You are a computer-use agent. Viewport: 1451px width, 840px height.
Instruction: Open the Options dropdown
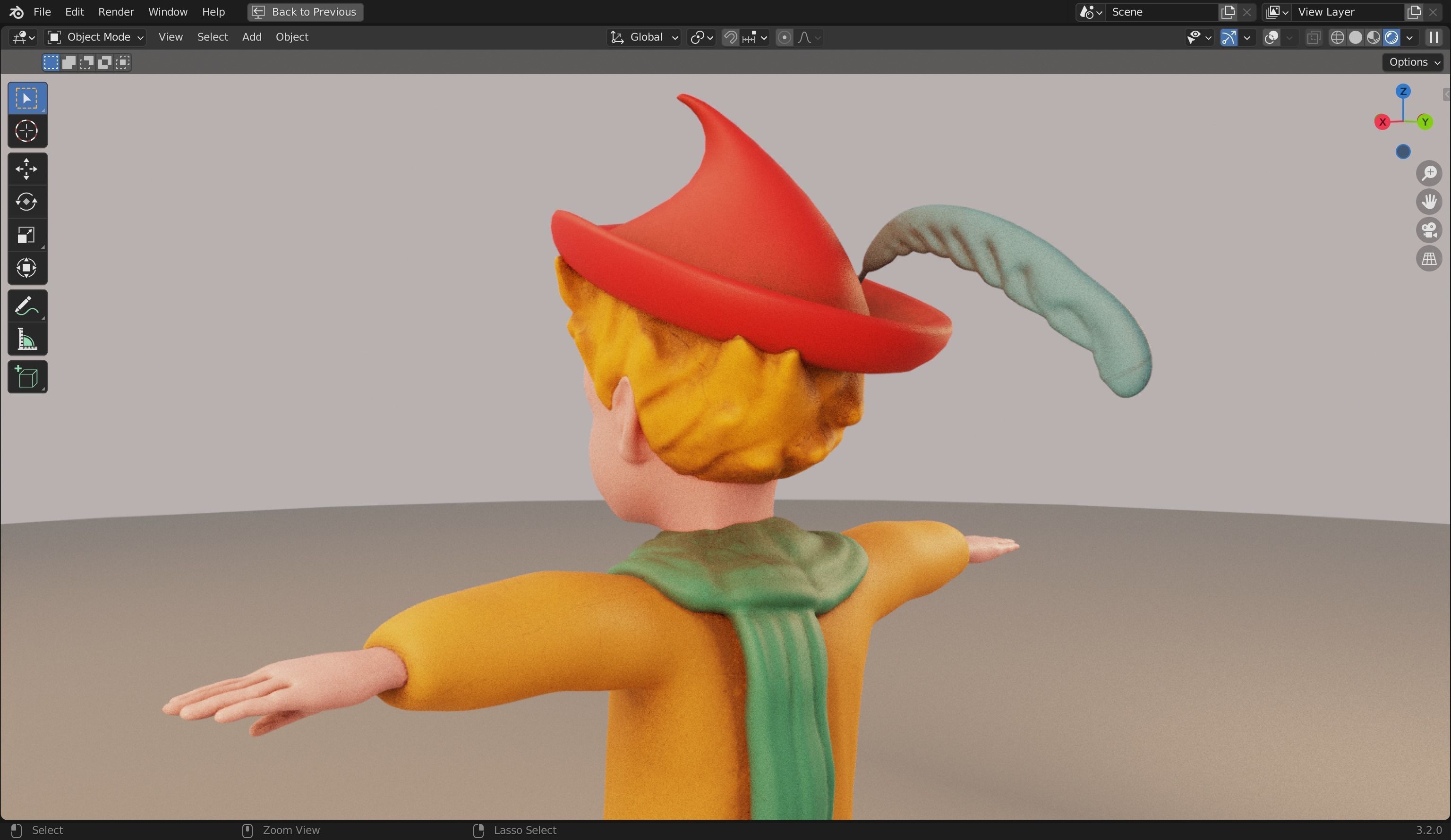coord(1413,62)
